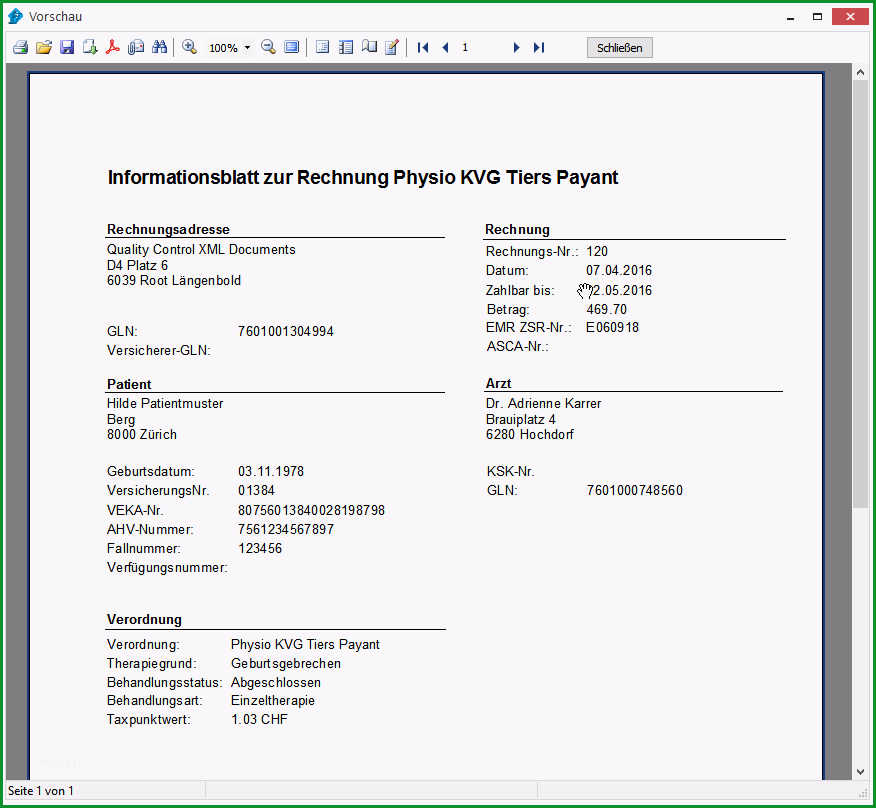The height and width of the screenshot is (808, 876).
Task: Open Find with the binoculars icon
Action: (159, 47)
